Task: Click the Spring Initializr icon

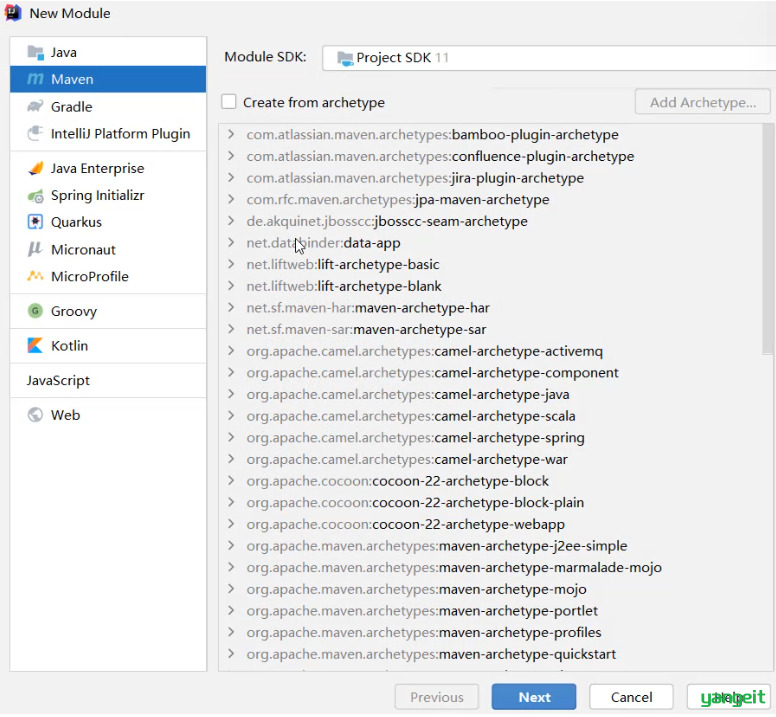Action: tap(35, 195)
